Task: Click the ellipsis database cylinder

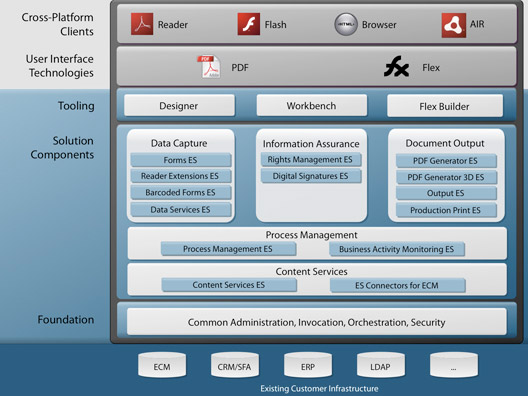Action: click(x=454, y=365)
